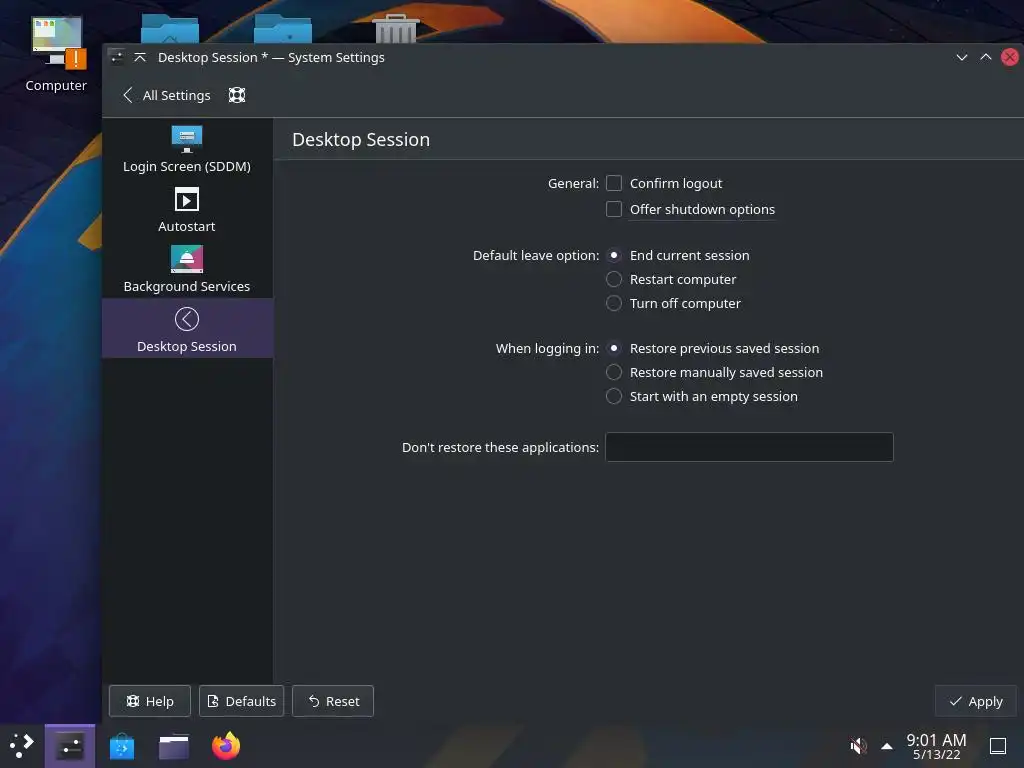Click the Defaults button
1024x768 pixels.
pyautogui.click(x=242, y=701)
